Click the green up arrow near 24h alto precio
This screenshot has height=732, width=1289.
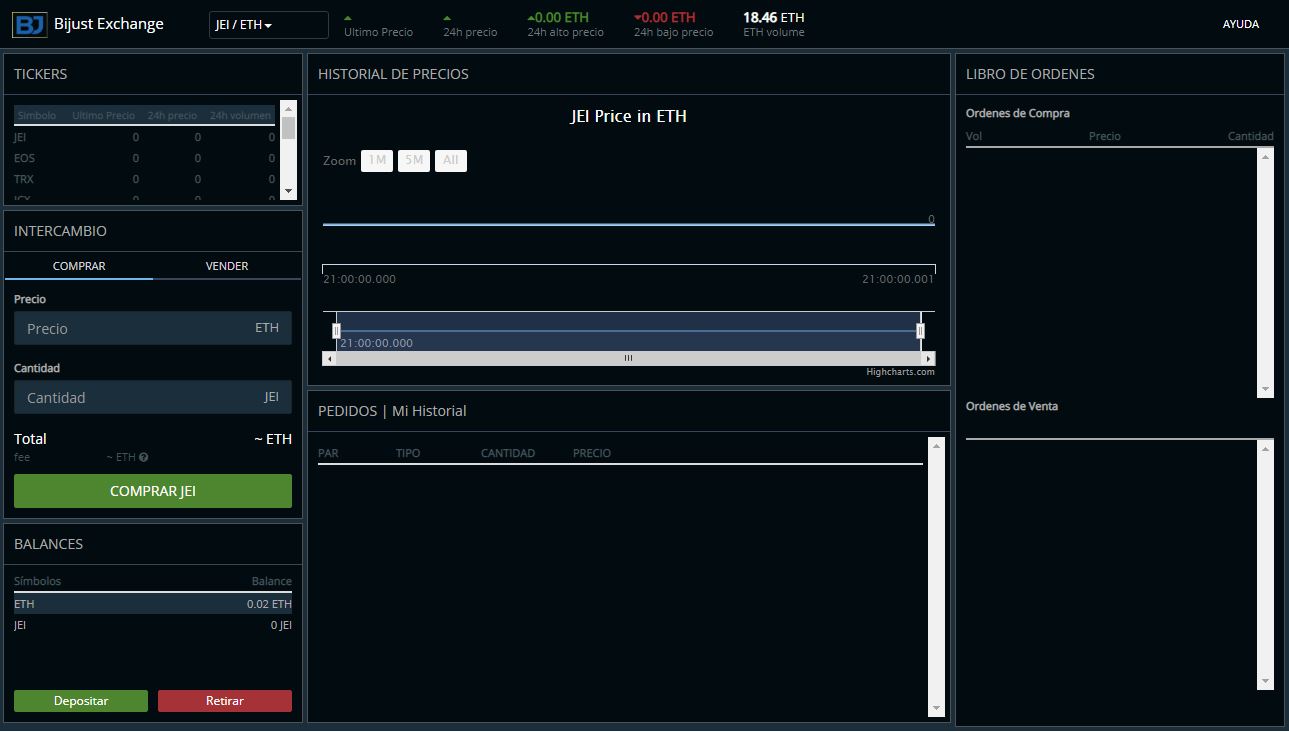click(534, 17)
